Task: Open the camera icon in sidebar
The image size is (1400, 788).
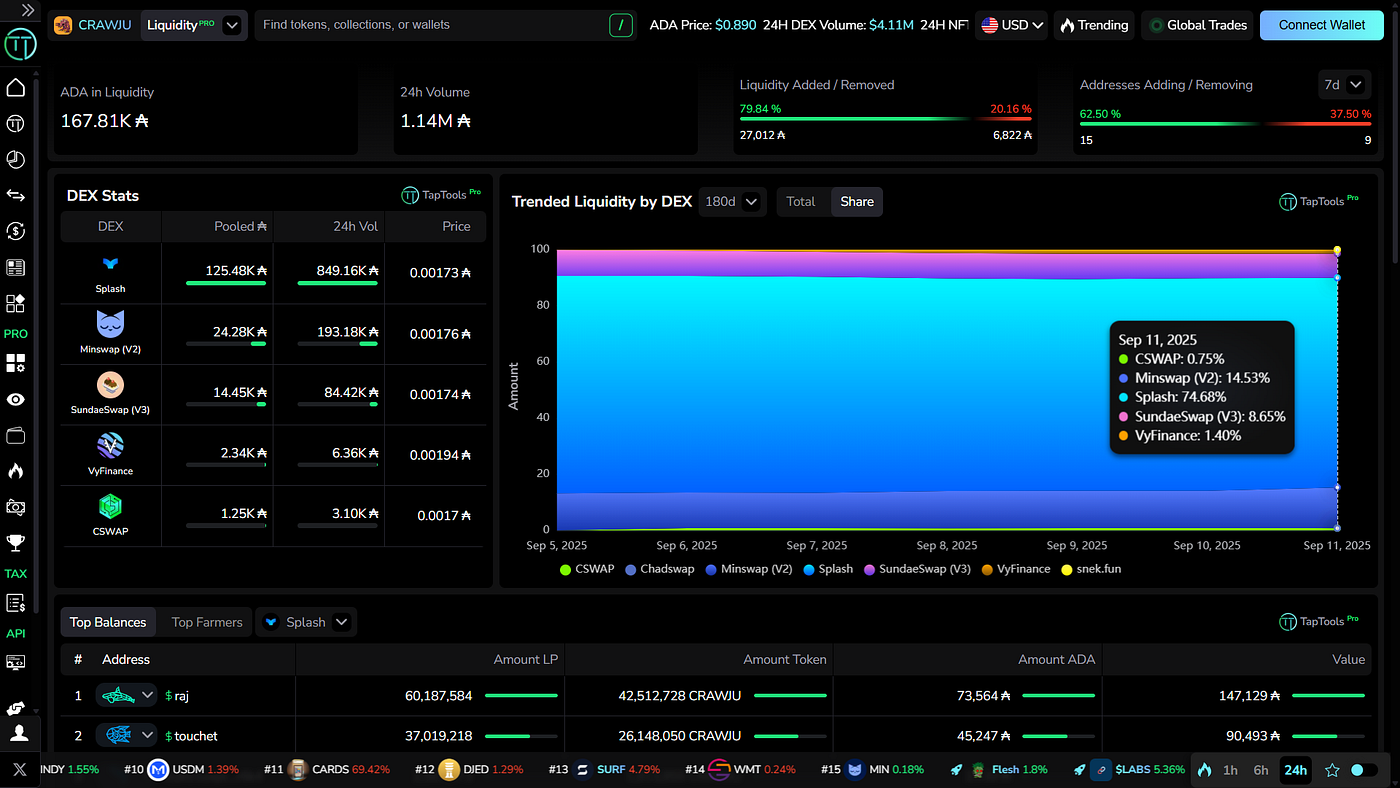Action: [x=16, y=507]
